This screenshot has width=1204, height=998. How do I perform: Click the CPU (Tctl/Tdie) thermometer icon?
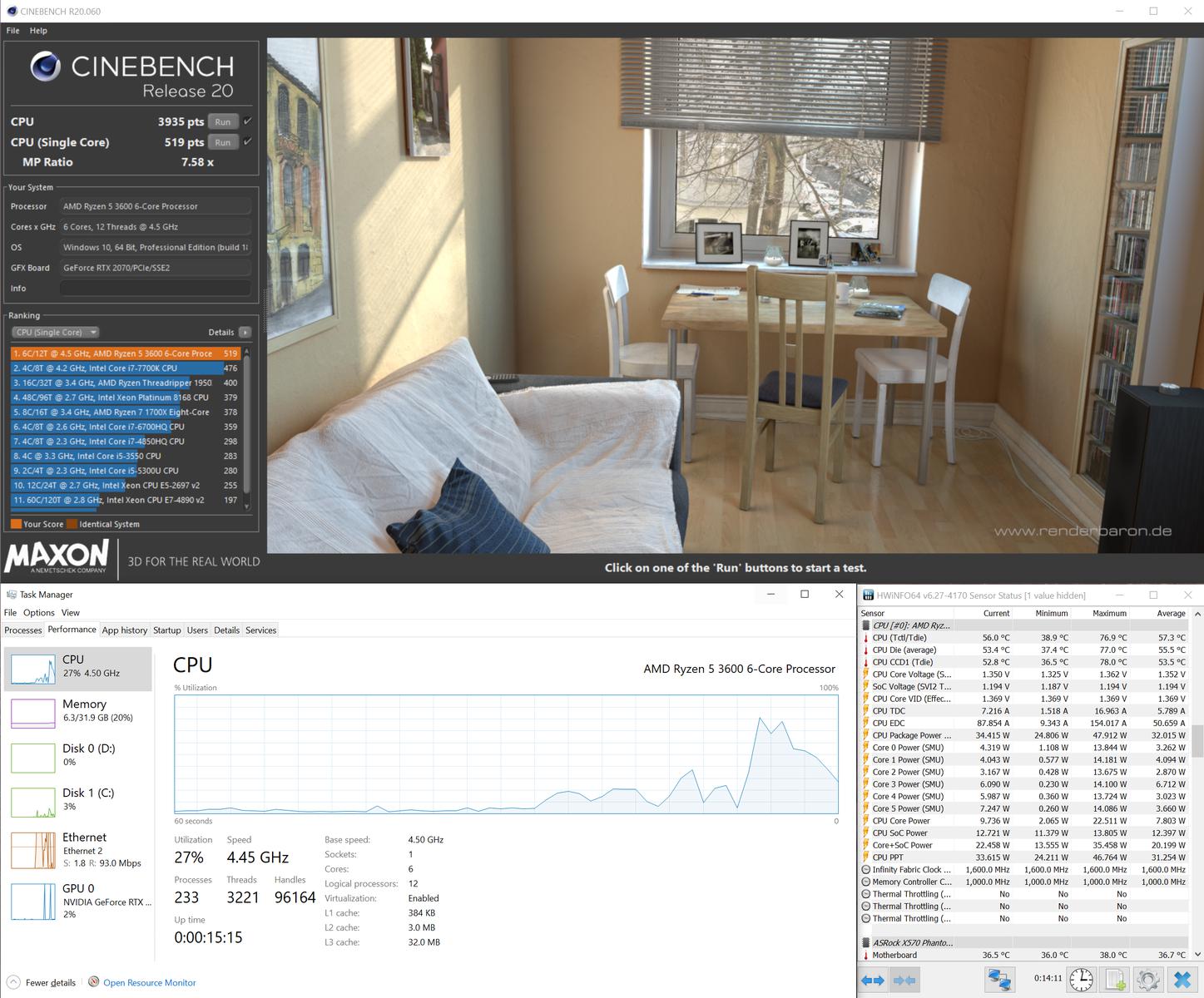tap(865, 638)
